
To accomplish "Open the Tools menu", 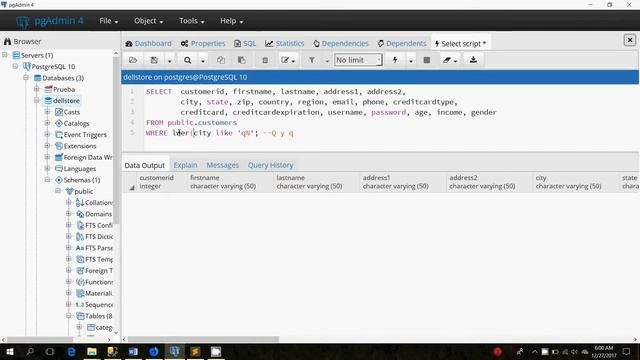I will (191, 21).
